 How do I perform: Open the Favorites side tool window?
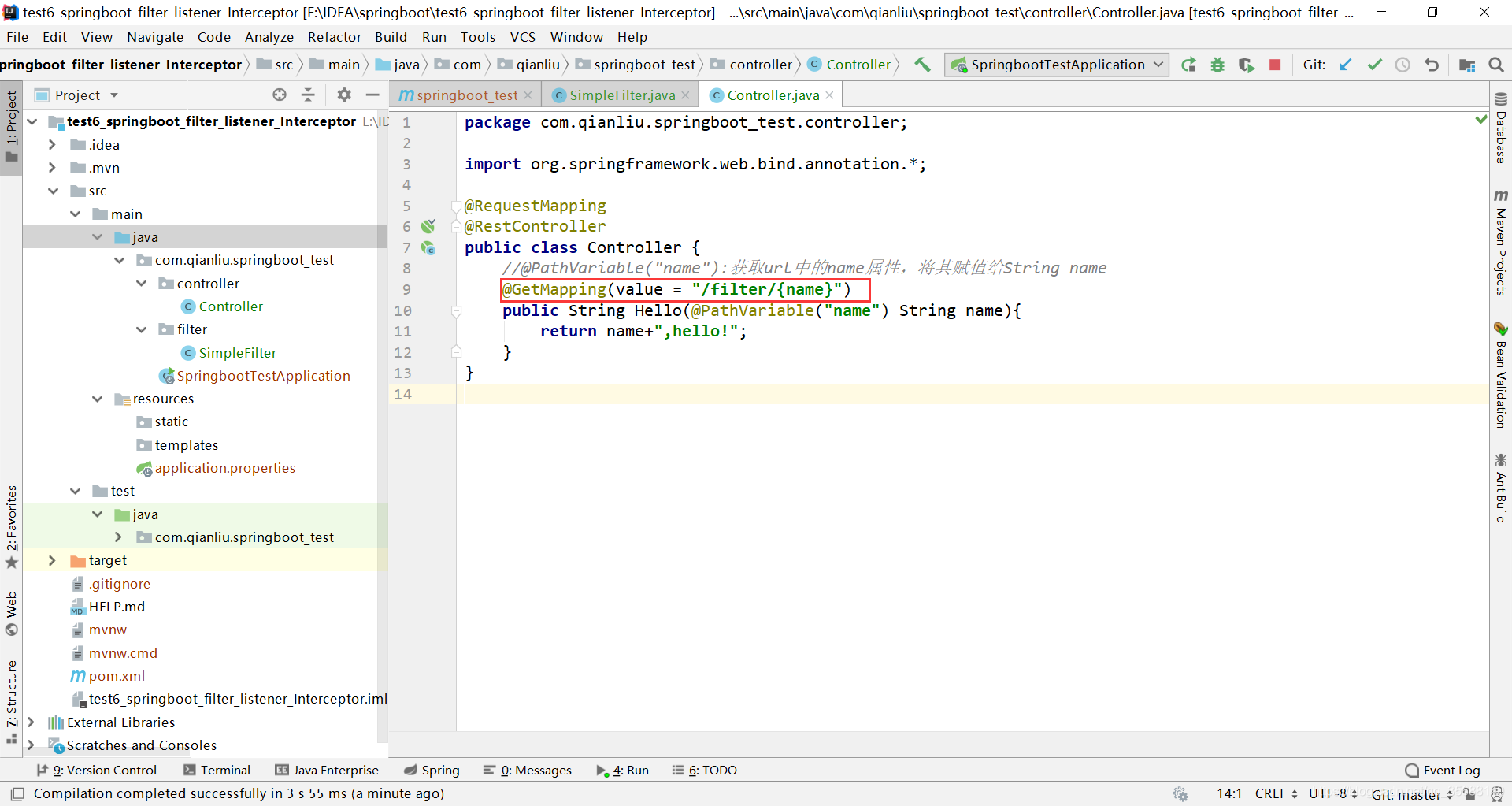pos(11,526)
